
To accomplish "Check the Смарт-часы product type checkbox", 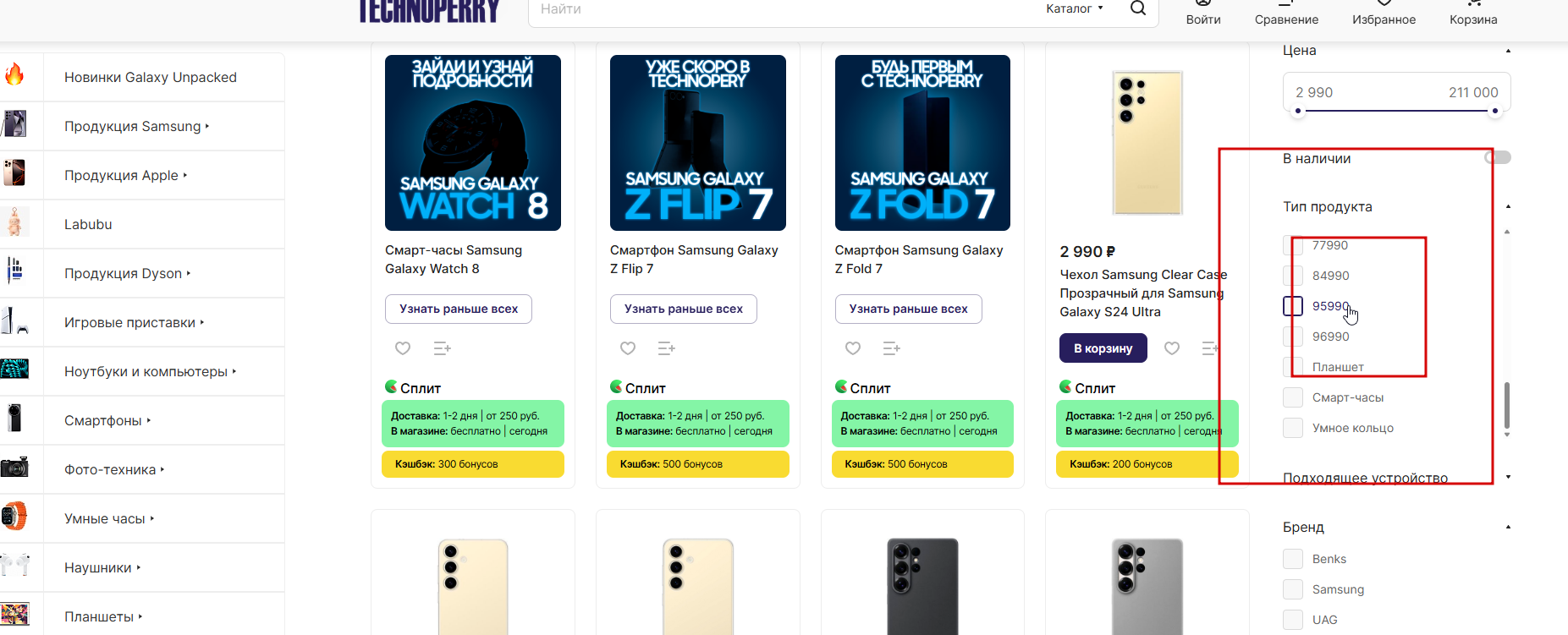I will pyautogui.click(x=1293, y=397).
